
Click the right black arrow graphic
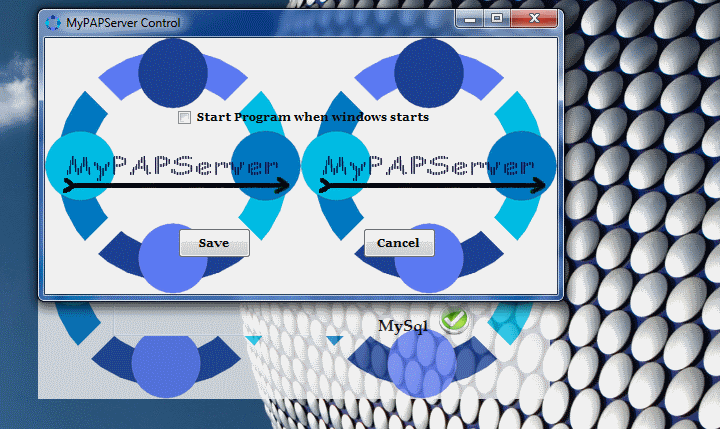click(432, 185)
